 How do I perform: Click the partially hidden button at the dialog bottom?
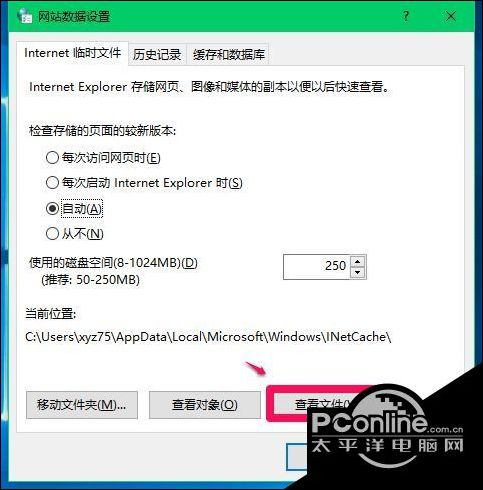point(297,457)
